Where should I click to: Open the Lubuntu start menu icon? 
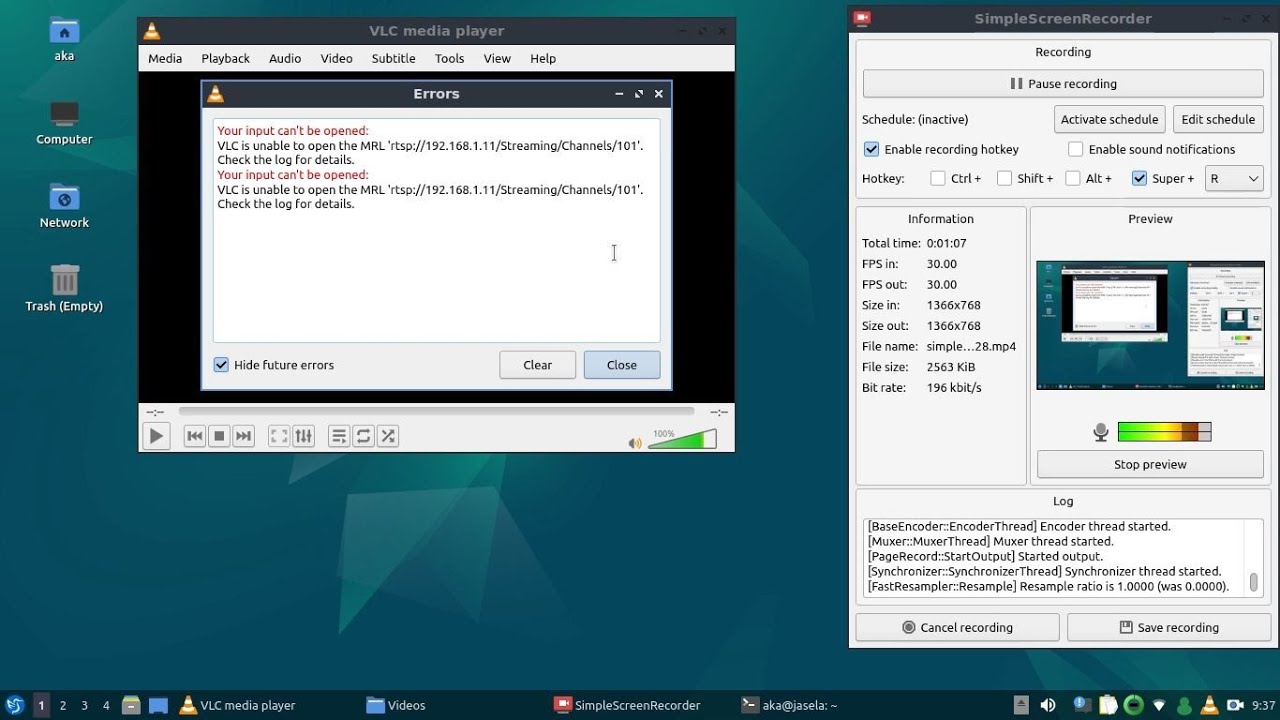pos(14,705)
